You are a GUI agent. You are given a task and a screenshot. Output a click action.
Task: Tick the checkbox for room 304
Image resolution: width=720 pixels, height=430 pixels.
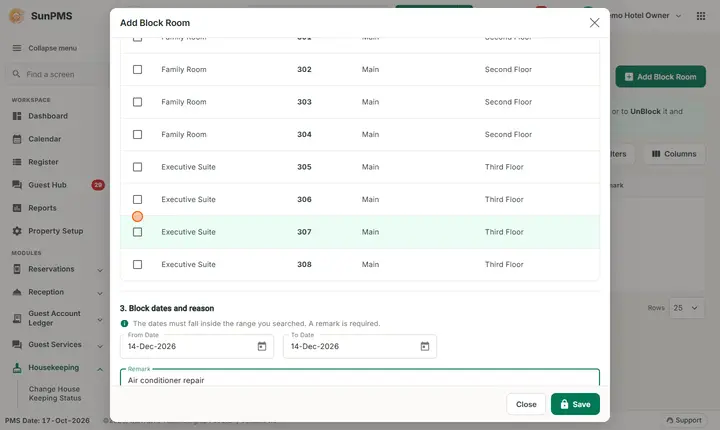click(x=137, y=134)
